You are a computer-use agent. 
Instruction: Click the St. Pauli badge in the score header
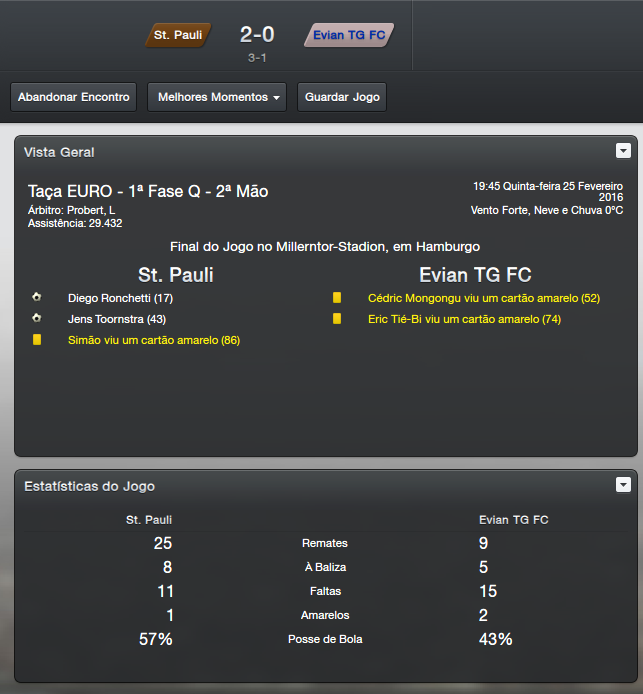point(178,35)
